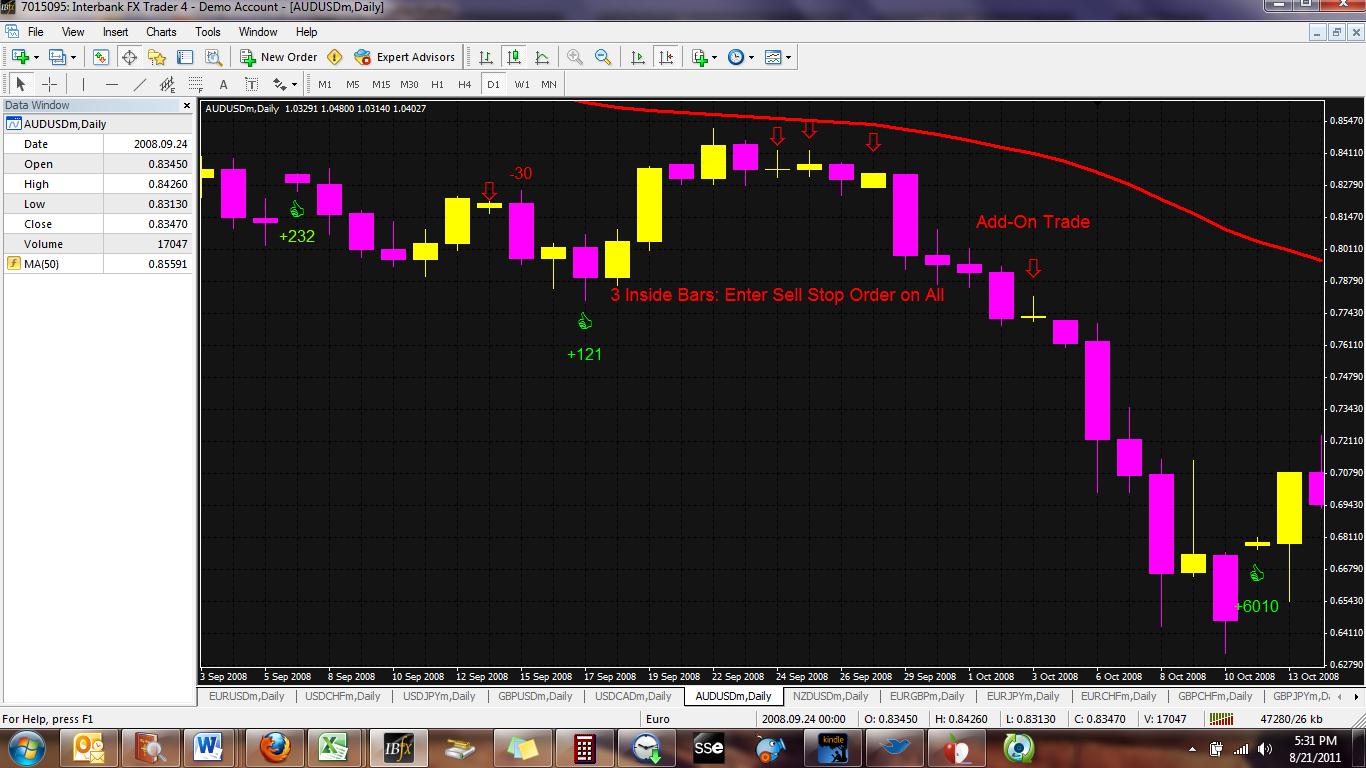Open the Navigator panel icon
Screen dimensions: 1366x768
[x=157, y=57]
